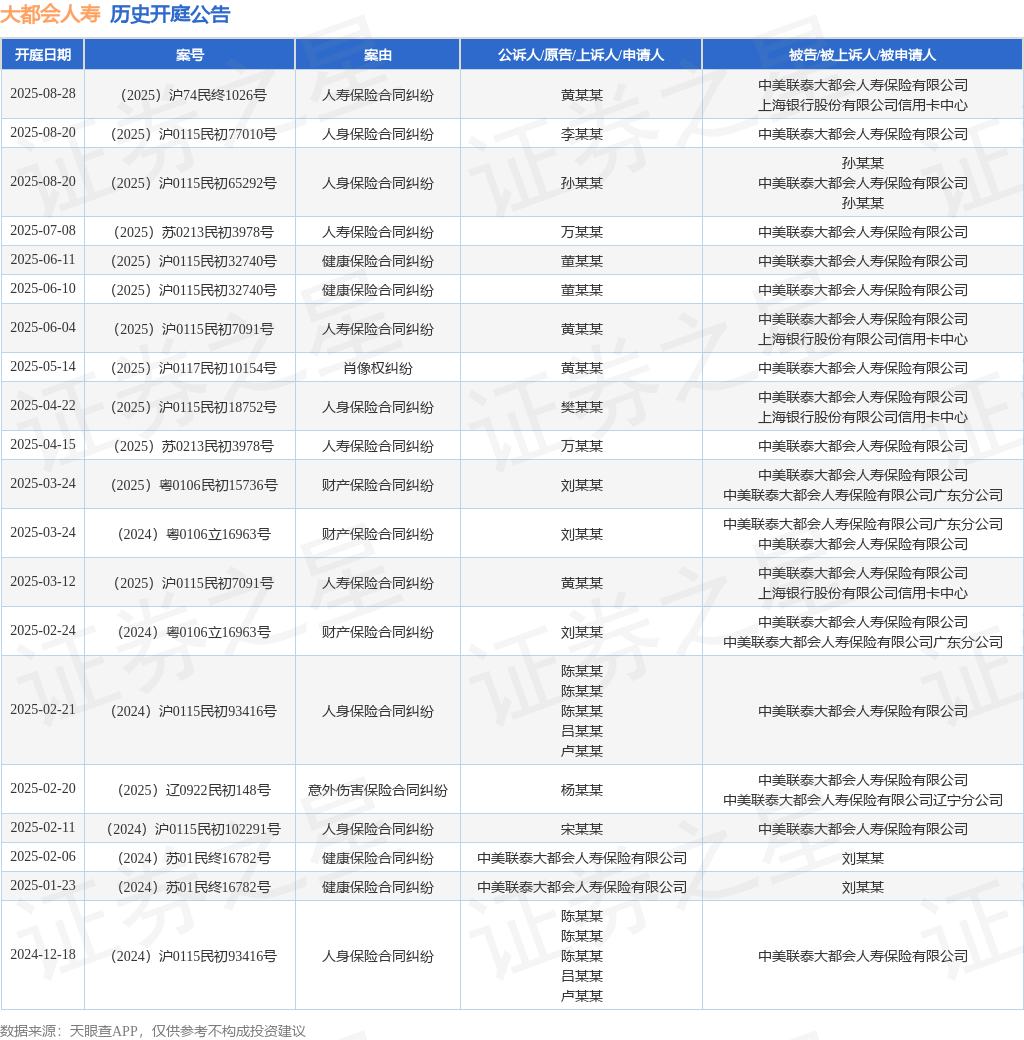Click cause 意外伤害保险合同纠纷

377,791
